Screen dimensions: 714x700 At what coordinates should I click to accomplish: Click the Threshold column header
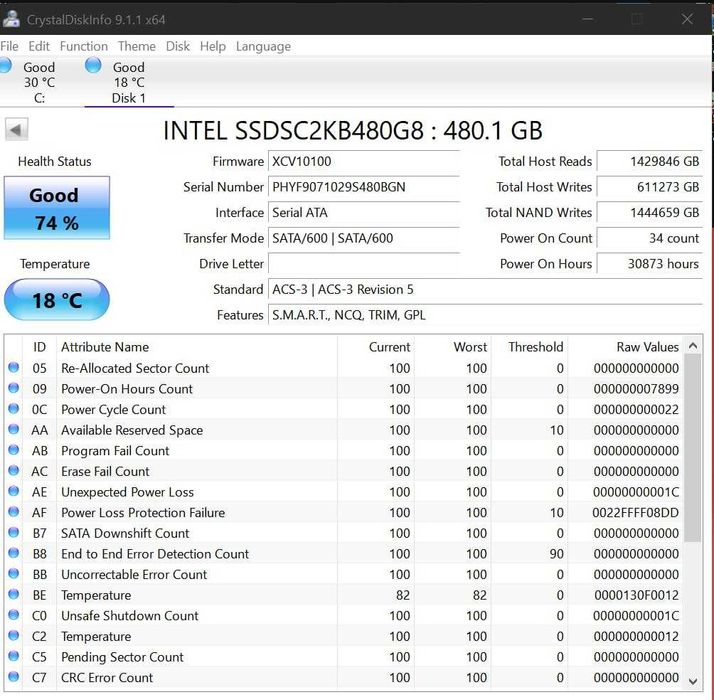(529, 347)
